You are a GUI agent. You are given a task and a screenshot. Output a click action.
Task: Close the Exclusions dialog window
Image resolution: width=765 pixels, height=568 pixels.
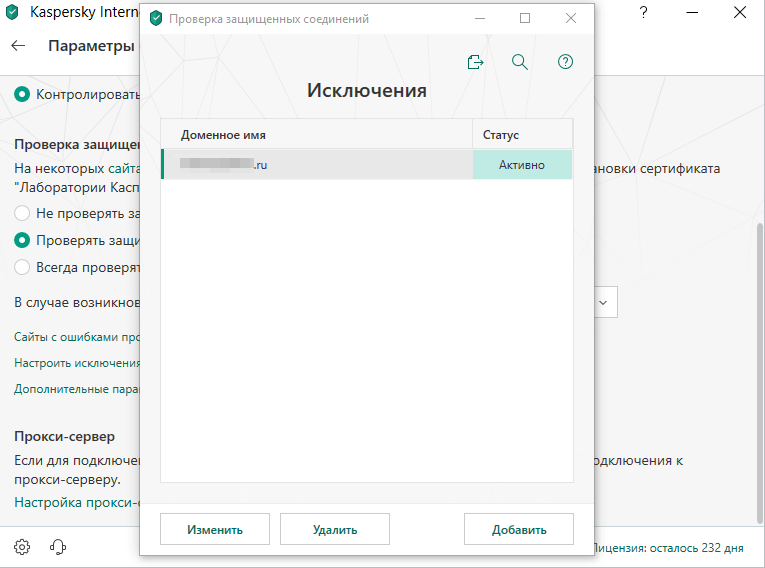point(571,19)
